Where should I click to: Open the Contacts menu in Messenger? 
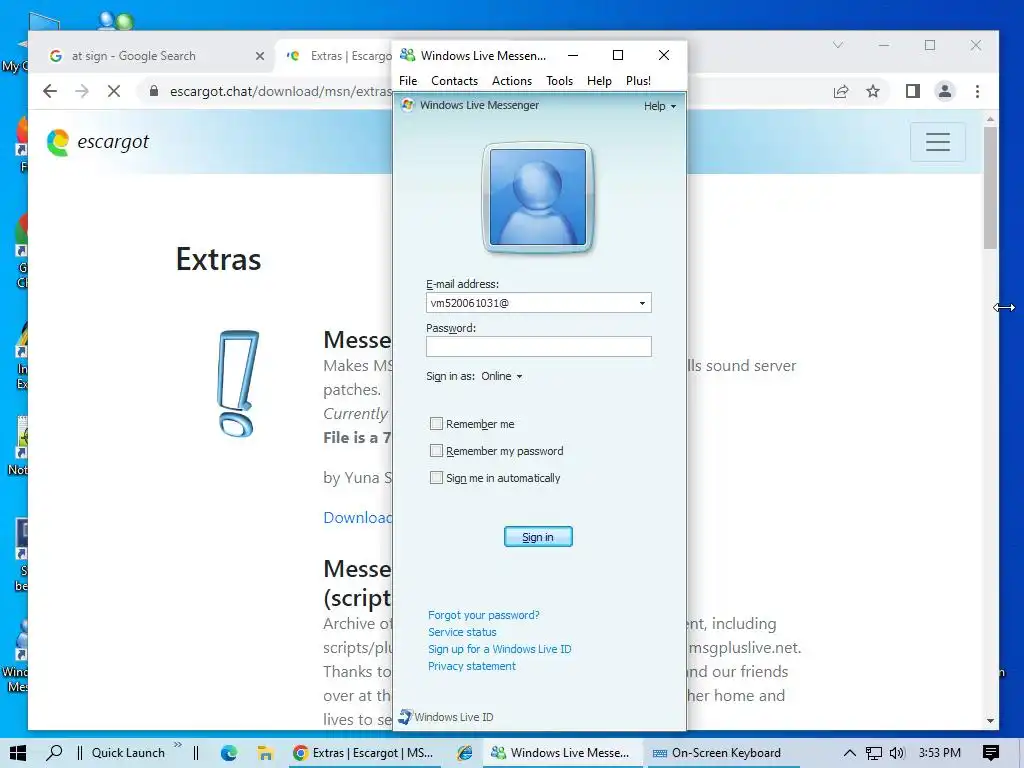pos(454,80)
